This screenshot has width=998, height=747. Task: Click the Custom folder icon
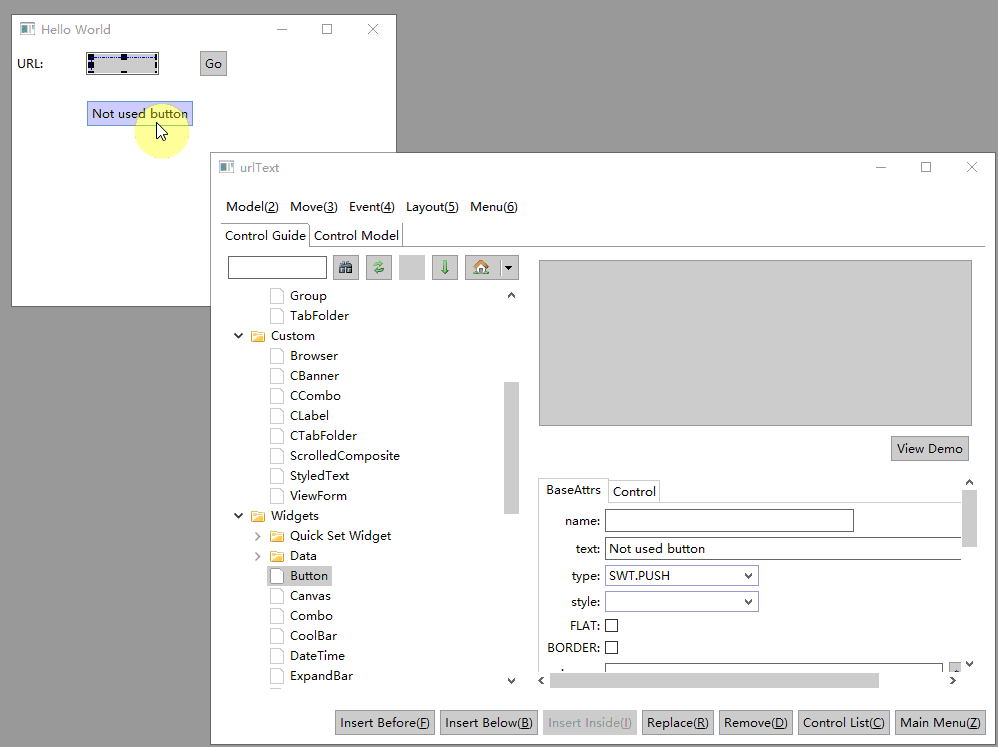click(x=258, y=336)
